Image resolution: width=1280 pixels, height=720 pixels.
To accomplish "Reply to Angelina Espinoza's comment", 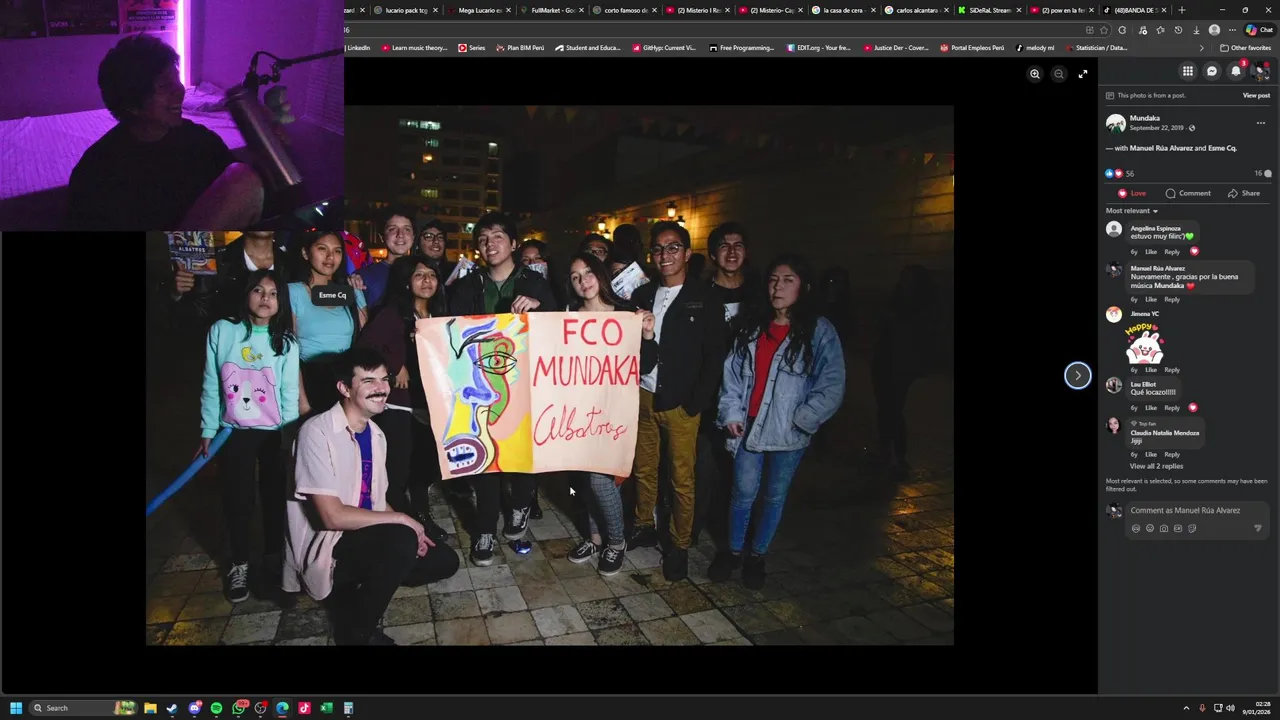I will [1172, 252].
